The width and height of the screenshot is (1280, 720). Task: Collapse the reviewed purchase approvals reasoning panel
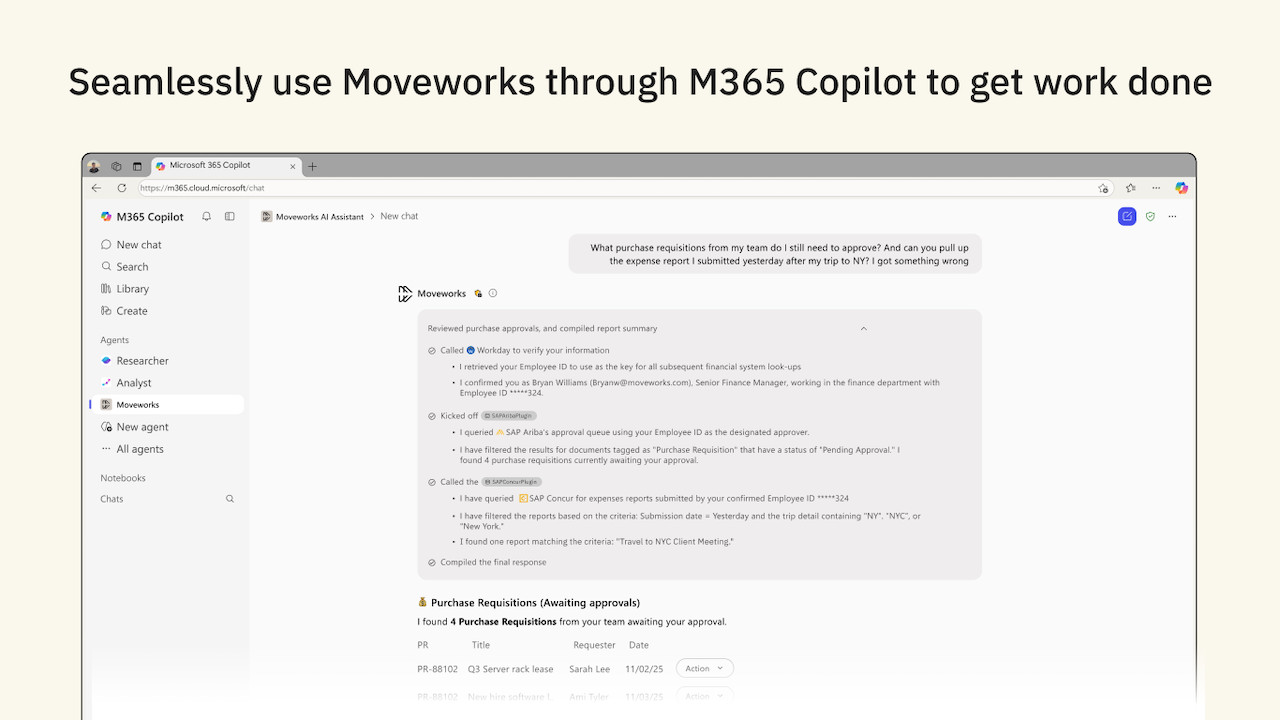864,329
